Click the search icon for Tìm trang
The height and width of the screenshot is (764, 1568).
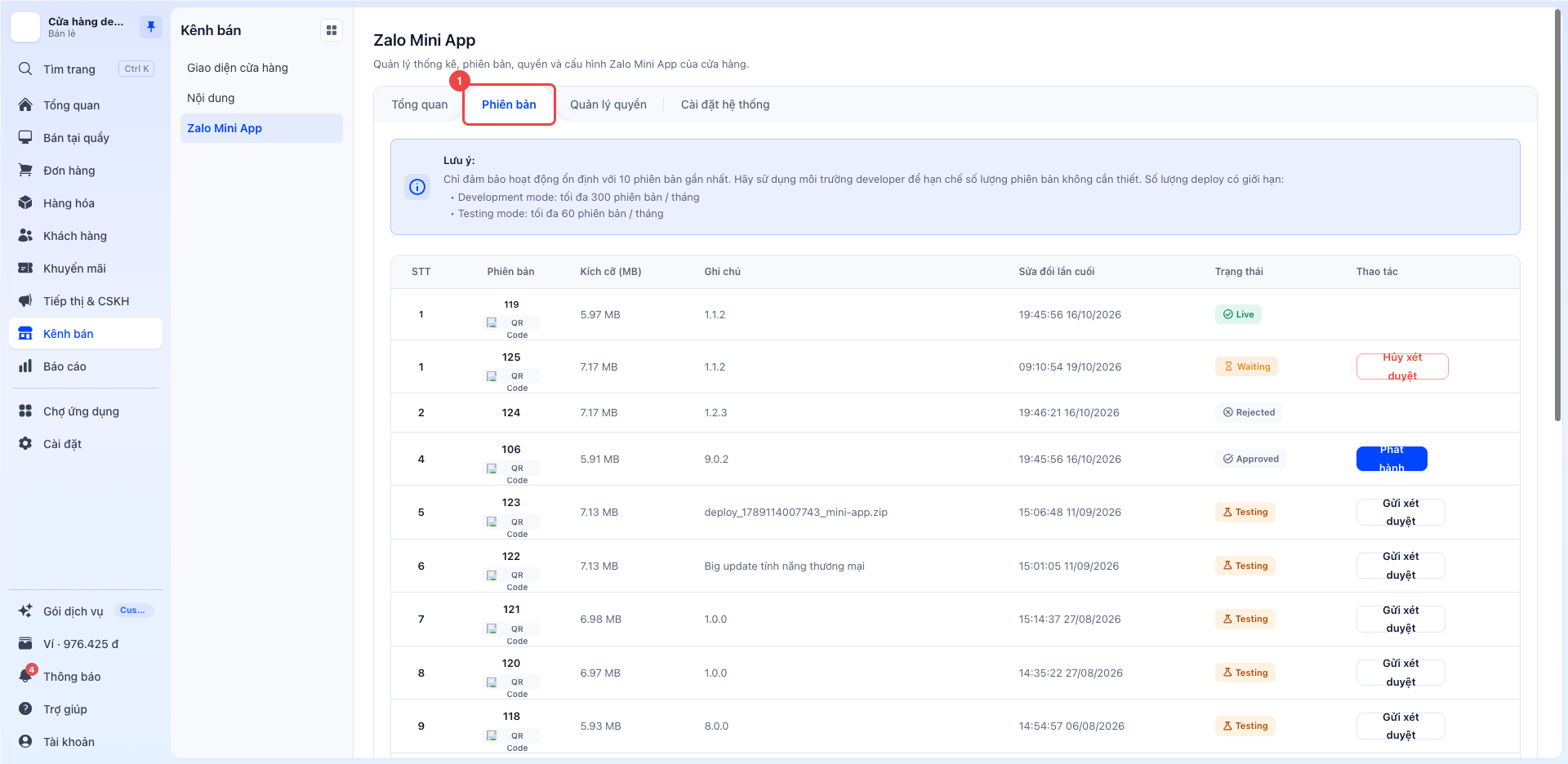click(25, 69)
